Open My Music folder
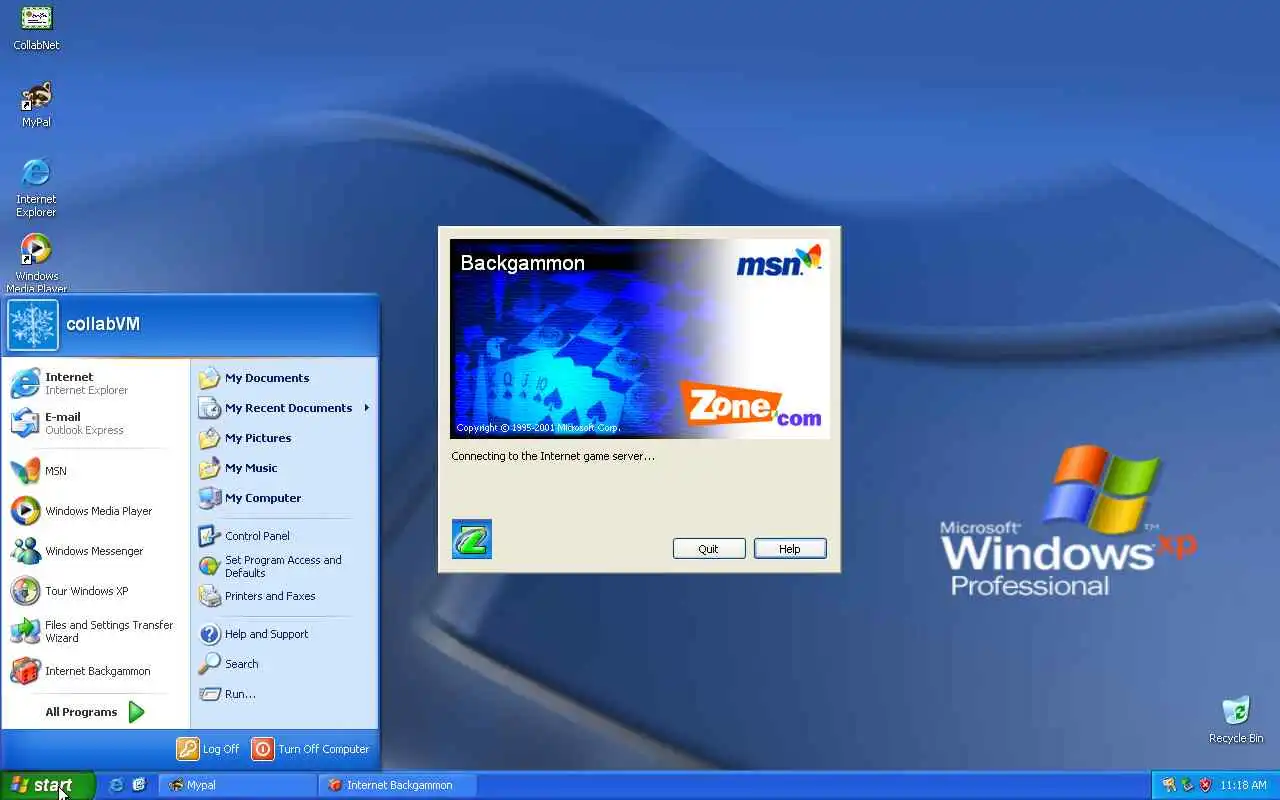Viewport: 1280px width, 800px height. pyautogui.click(x=284, y=468)
